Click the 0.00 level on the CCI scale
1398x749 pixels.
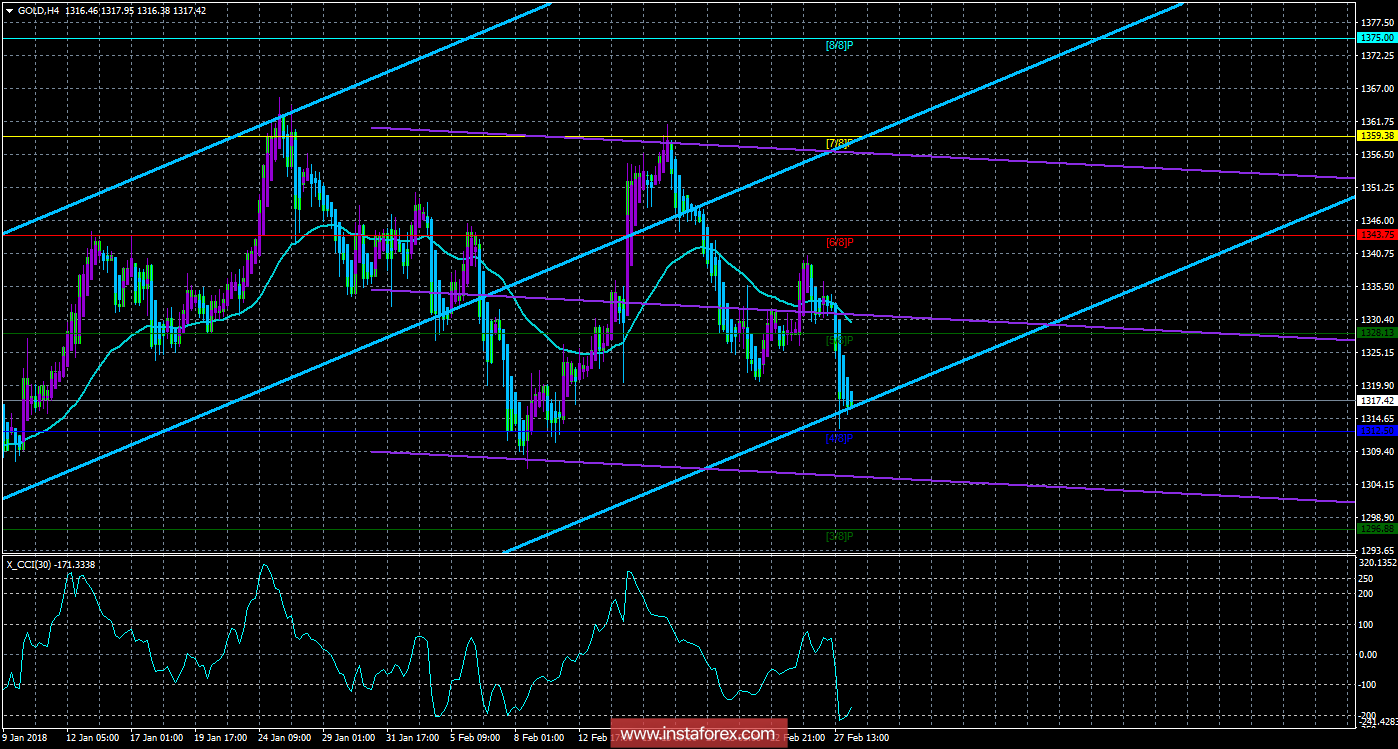(1367, 654)
